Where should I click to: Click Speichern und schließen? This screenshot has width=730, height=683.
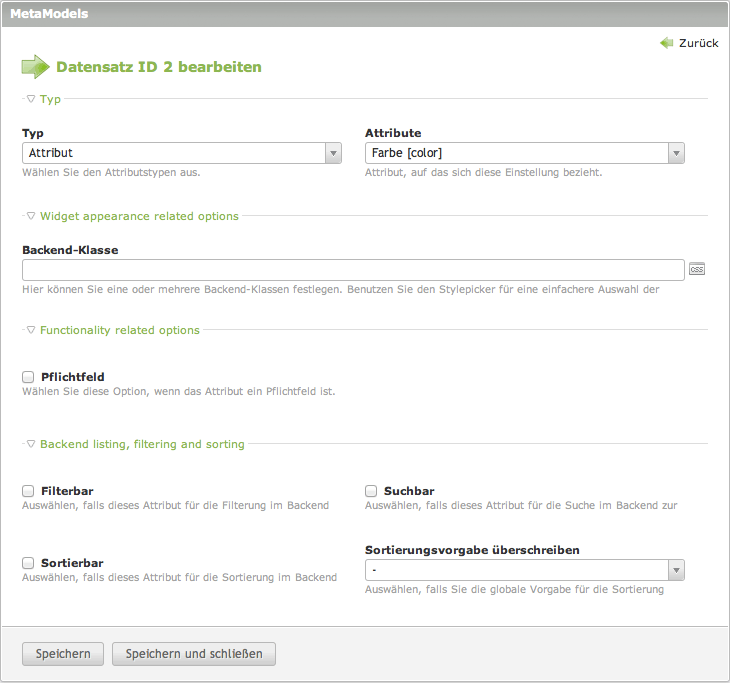[194, 654]
